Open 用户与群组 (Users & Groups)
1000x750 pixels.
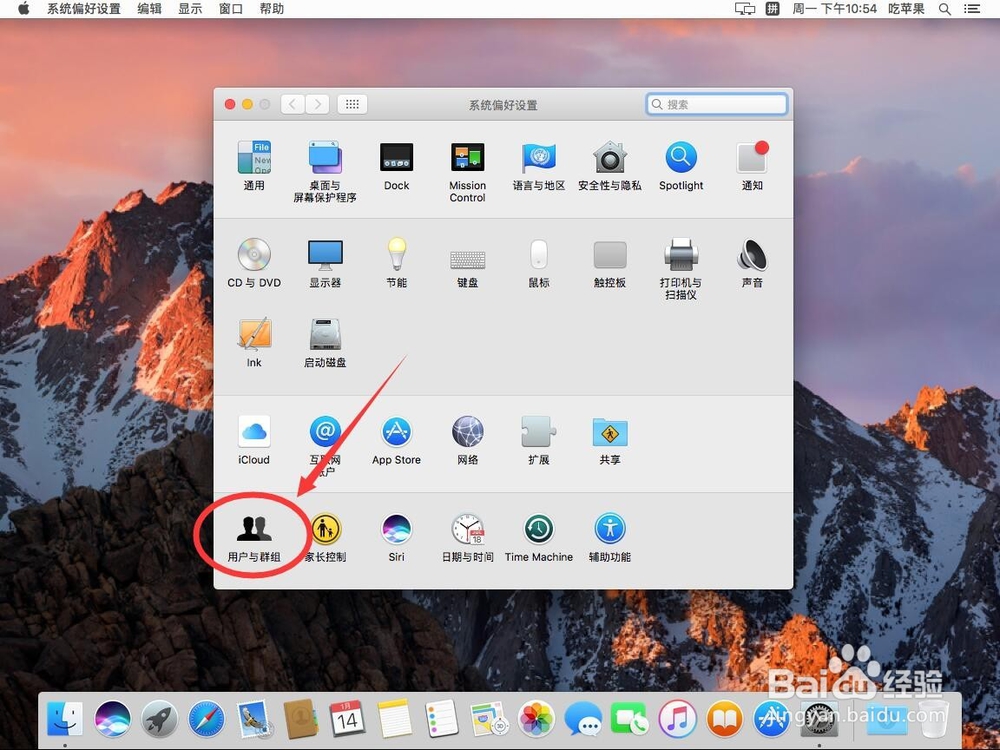tap(254, 537)
